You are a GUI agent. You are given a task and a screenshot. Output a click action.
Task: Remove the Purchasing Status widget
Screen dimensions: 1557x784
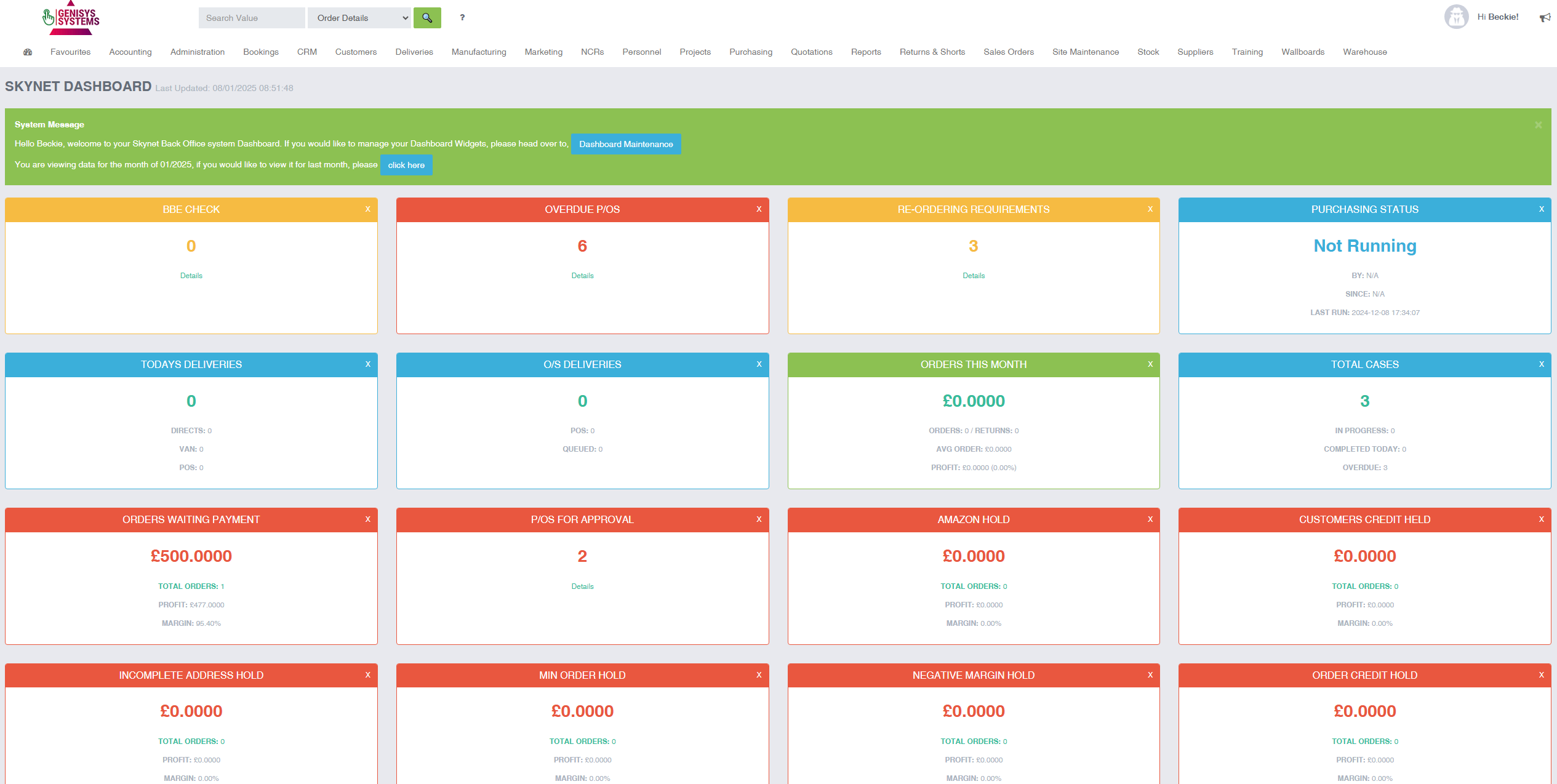pos(1541,209)
